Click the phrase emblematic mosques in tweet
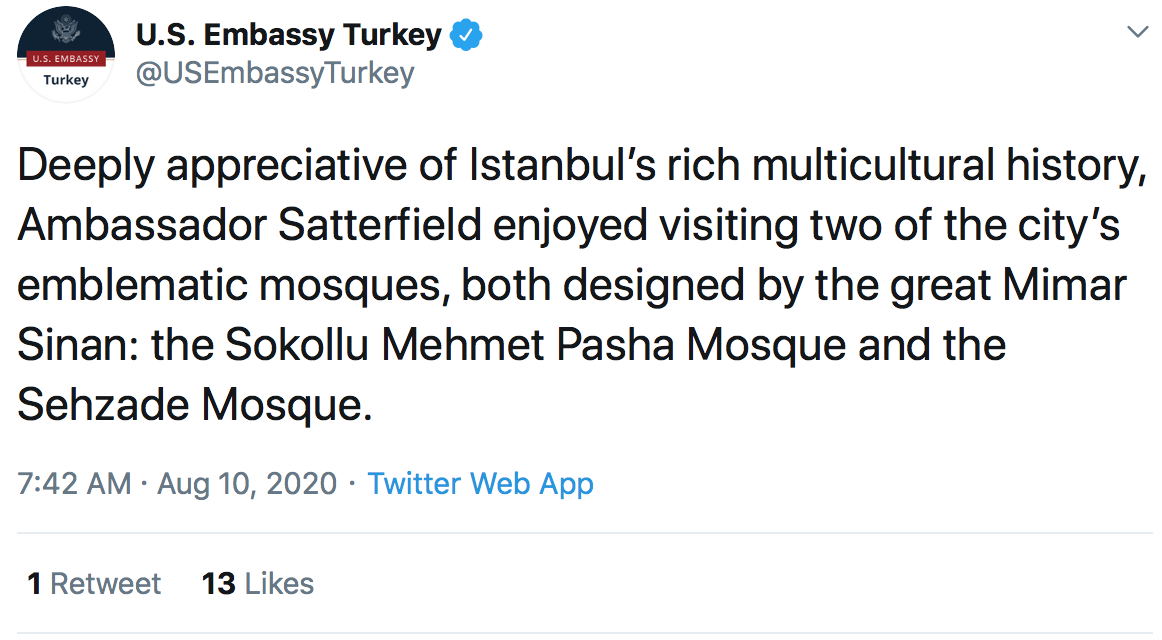This screenshot has width=1162, height=640. point(223,286)
